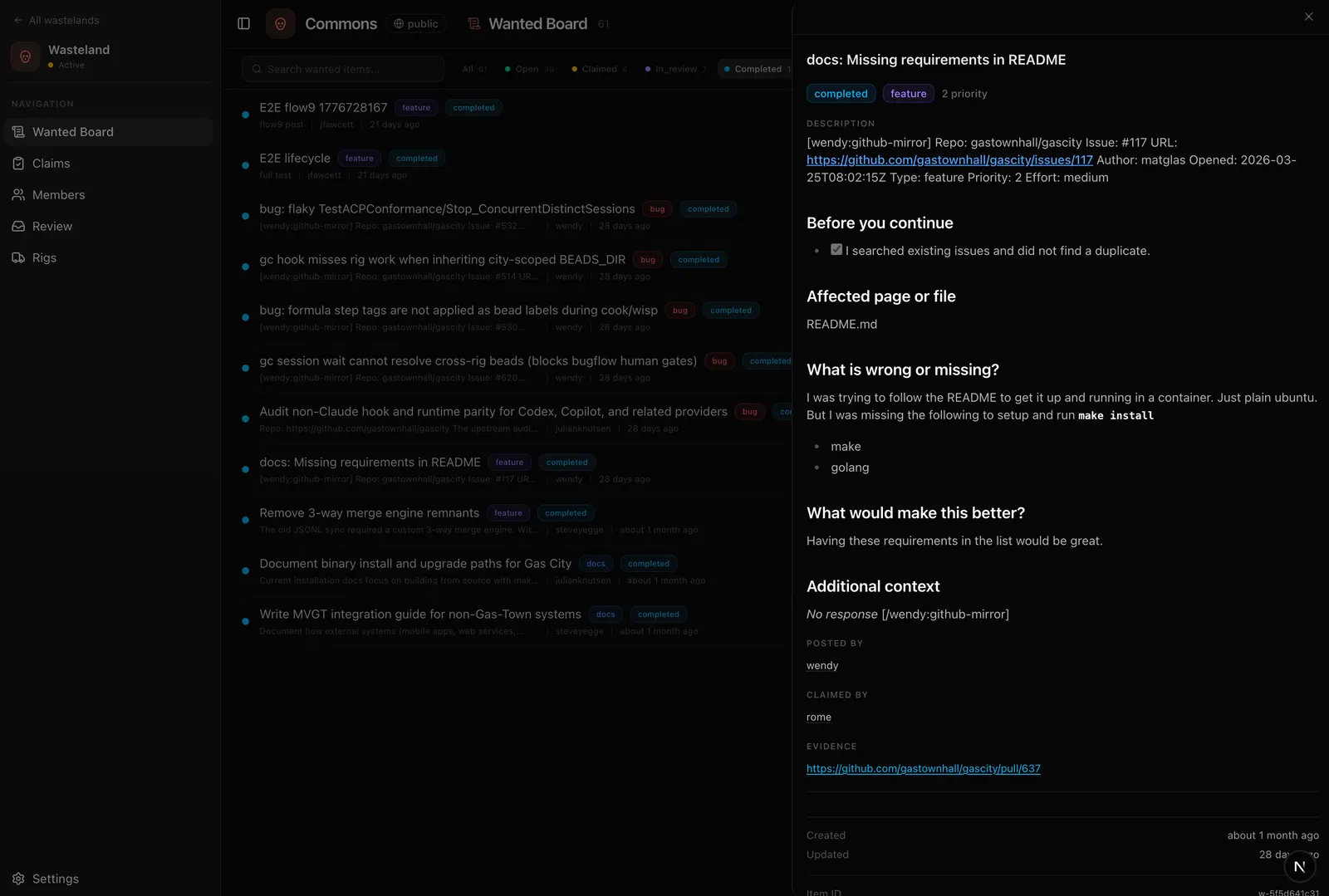
Task: Select the Claimed filter tab
Action: (599, 69)
